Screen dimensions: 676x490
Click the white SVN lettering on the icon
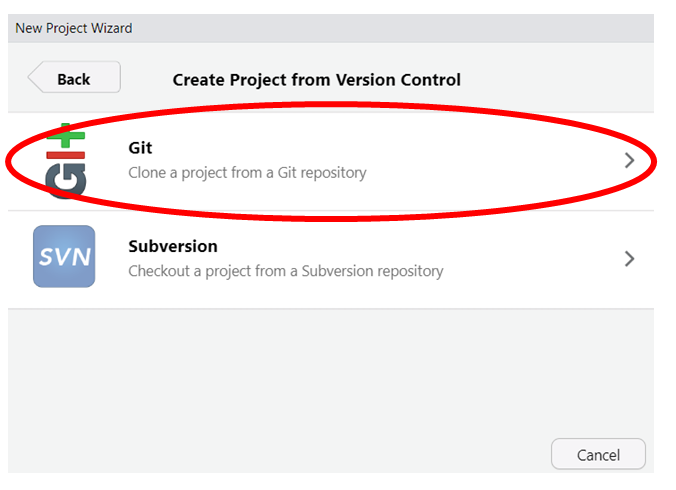click(65, 257)
